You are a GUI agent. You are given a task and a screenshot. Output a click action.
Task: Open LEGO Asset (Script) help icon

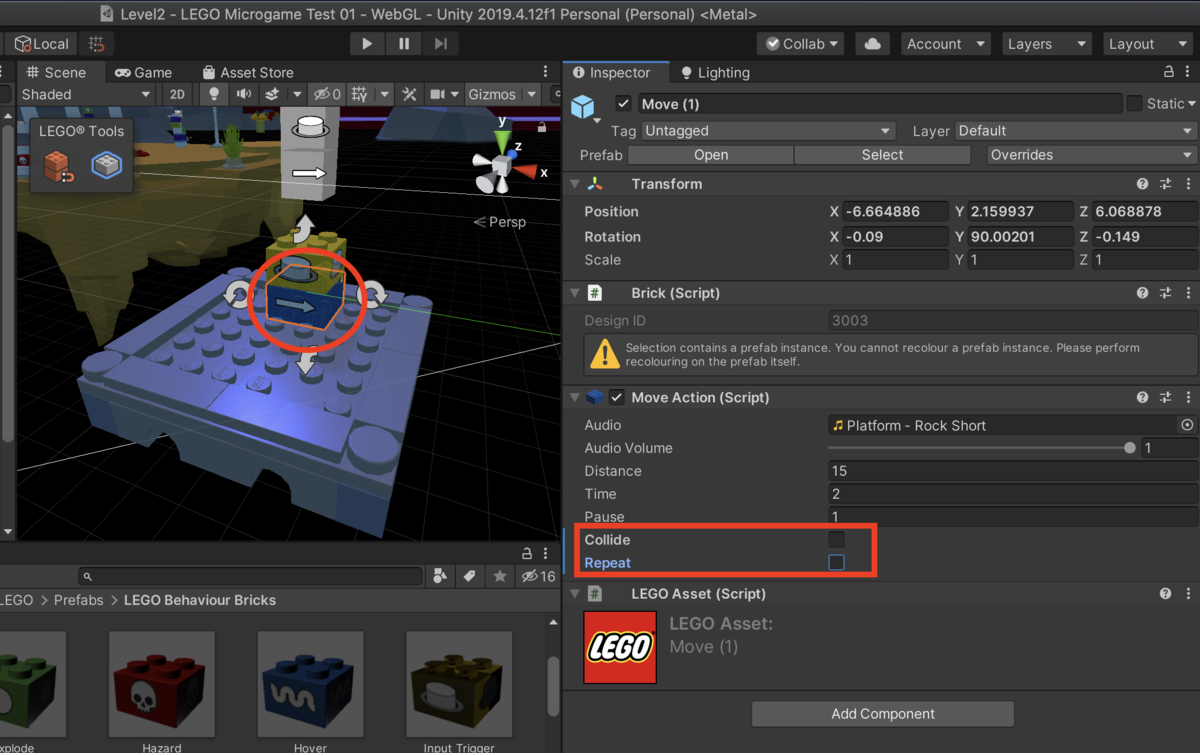point(1165,593)
